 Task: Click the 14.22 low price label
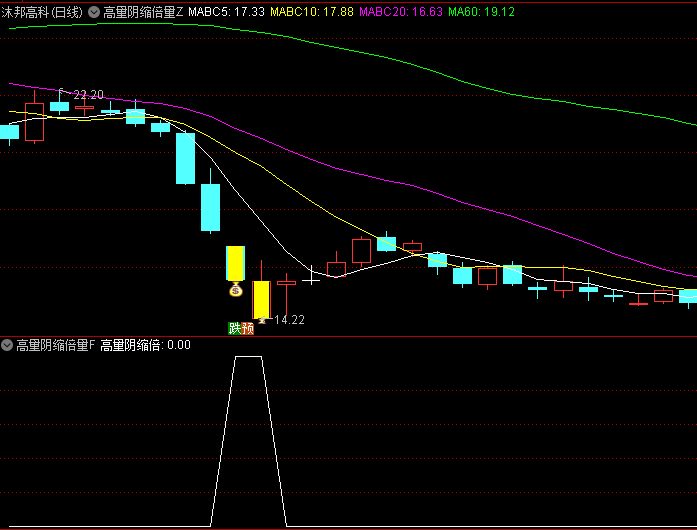pos(289,320)
